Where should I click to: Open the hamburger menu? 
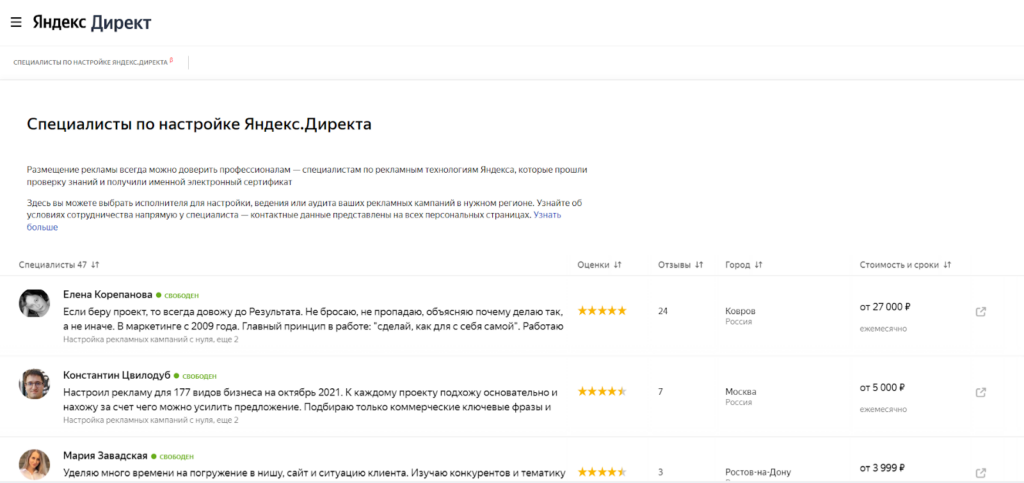click(16, 21)
